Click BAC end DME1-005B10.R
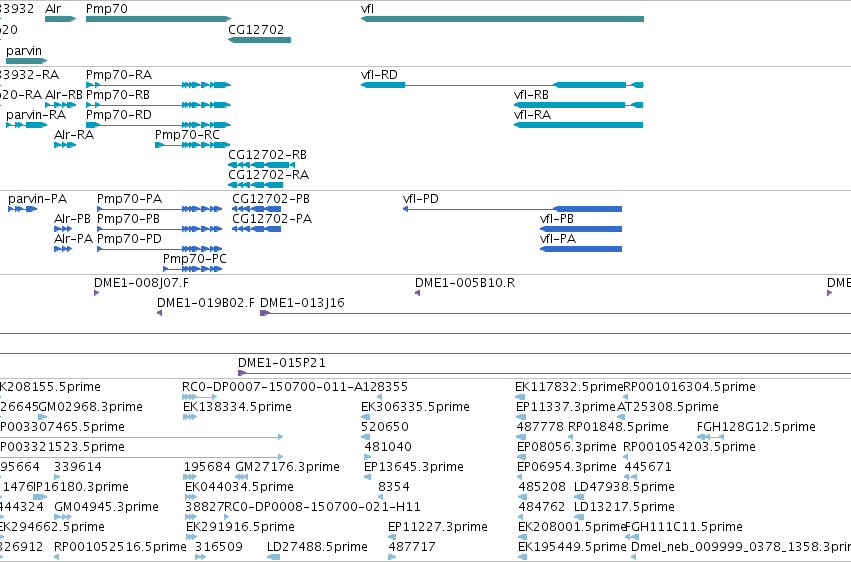The height and width of the screenshot is (562, 851). click(465, 283)
